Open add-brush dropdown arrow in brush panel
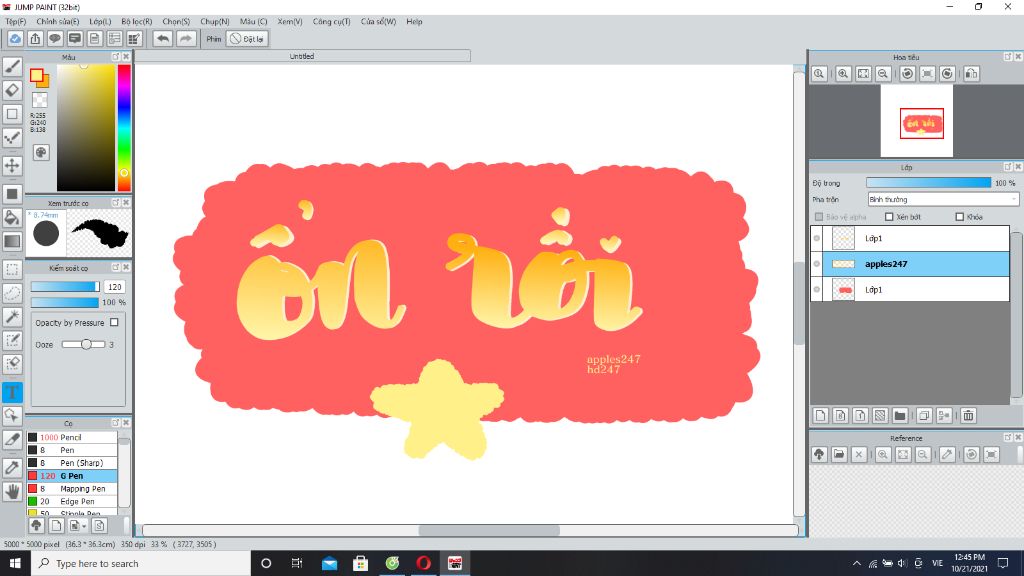Screen dimensions: 1024x576 coord(84,526)
